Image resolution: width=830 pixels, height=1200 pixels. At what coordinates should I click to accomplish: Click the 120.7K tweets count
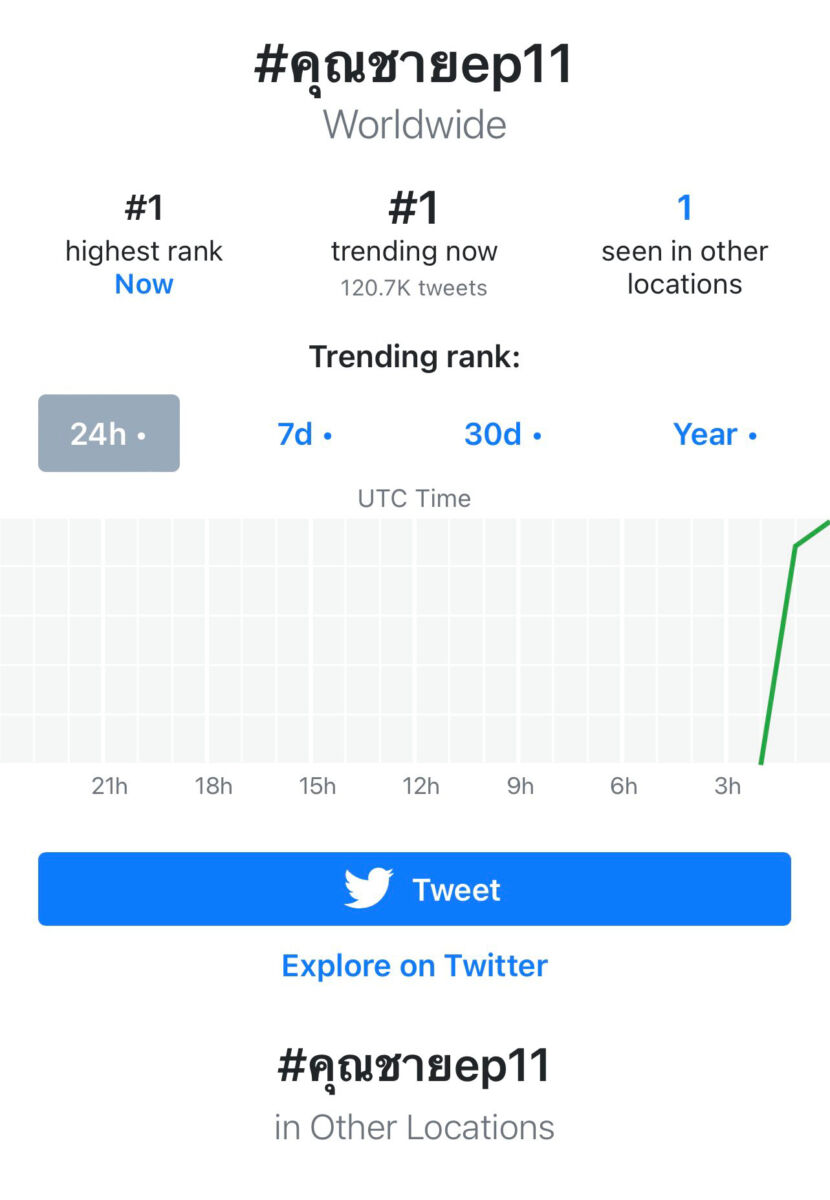pos(414,288)
